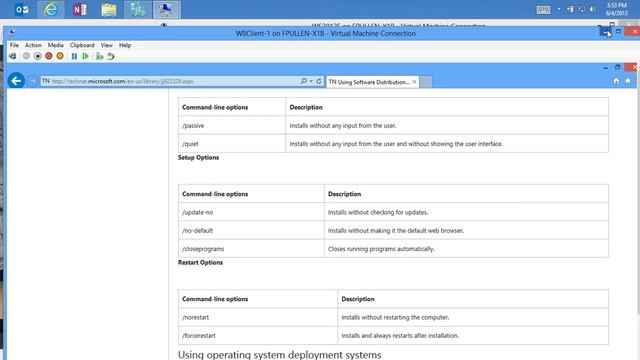Image resolution: width=640 pixels, height=360 pixels.
Task: Open OneNote from the taskbar
Action: (x=80, y=9)
